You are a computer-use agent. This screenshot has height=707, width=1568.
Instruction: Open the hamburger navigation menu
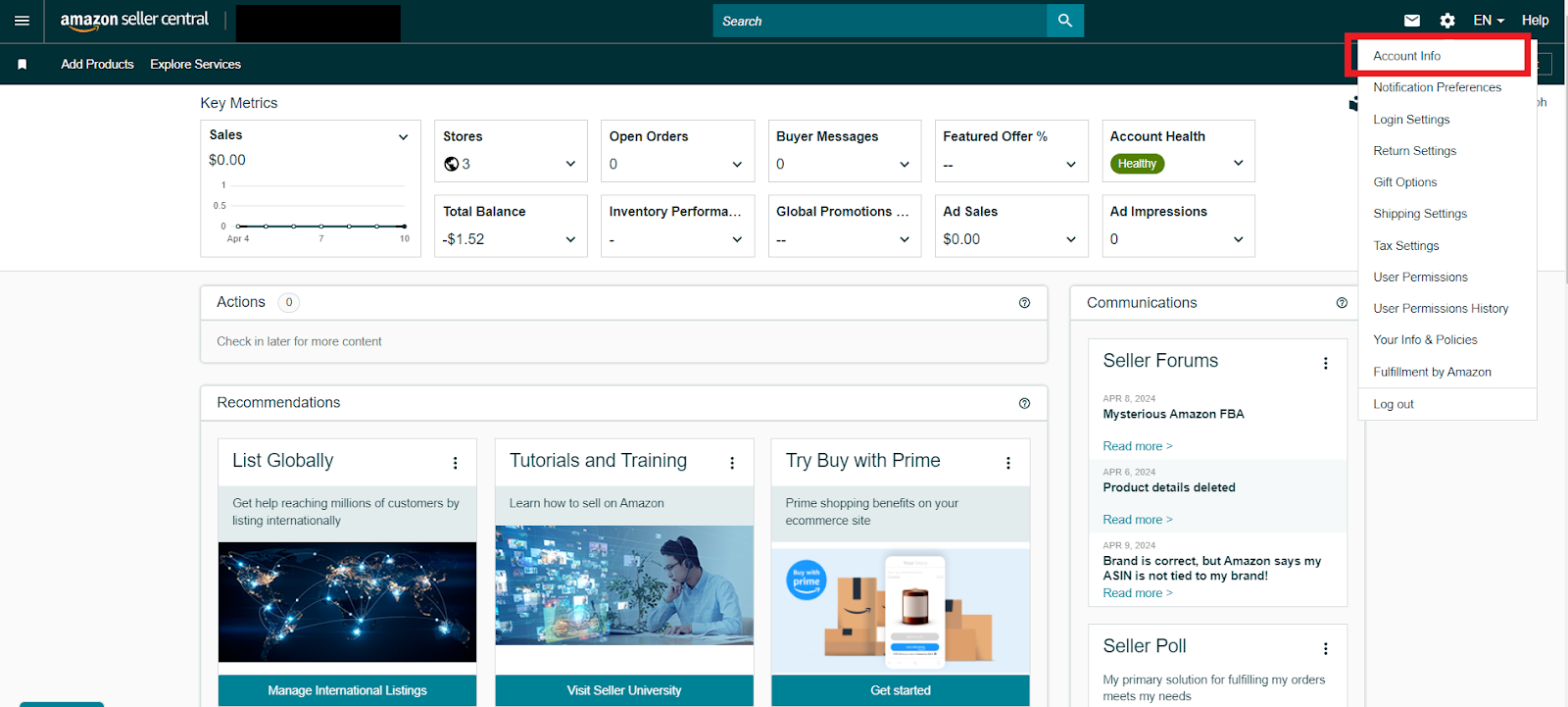pyautogui.click(x=22, y=21)
